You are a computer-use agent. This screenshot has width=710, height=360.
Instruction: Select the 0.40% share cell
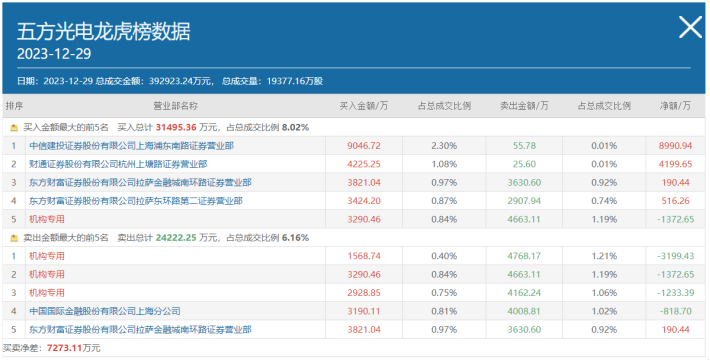(444, 256)
